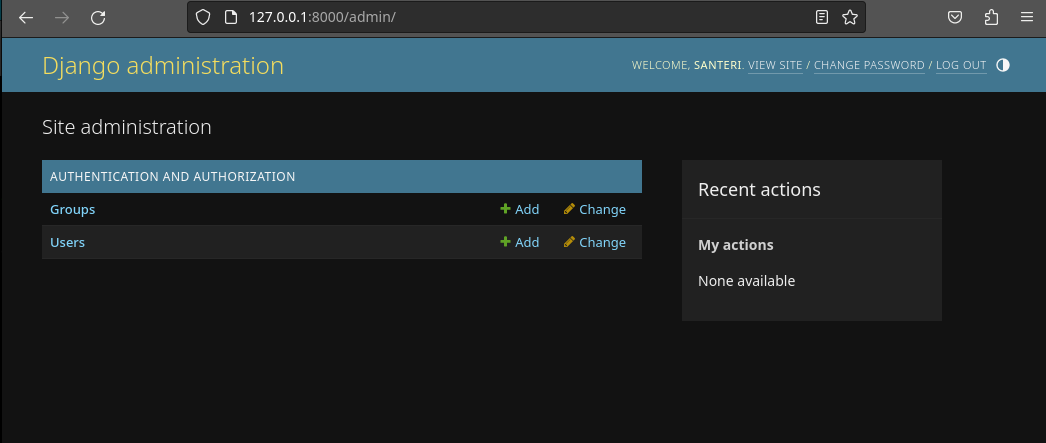This screenshot has height=443, width=1046.
Task: Open the Pocket save icon
Action: (x=955, y=17)
